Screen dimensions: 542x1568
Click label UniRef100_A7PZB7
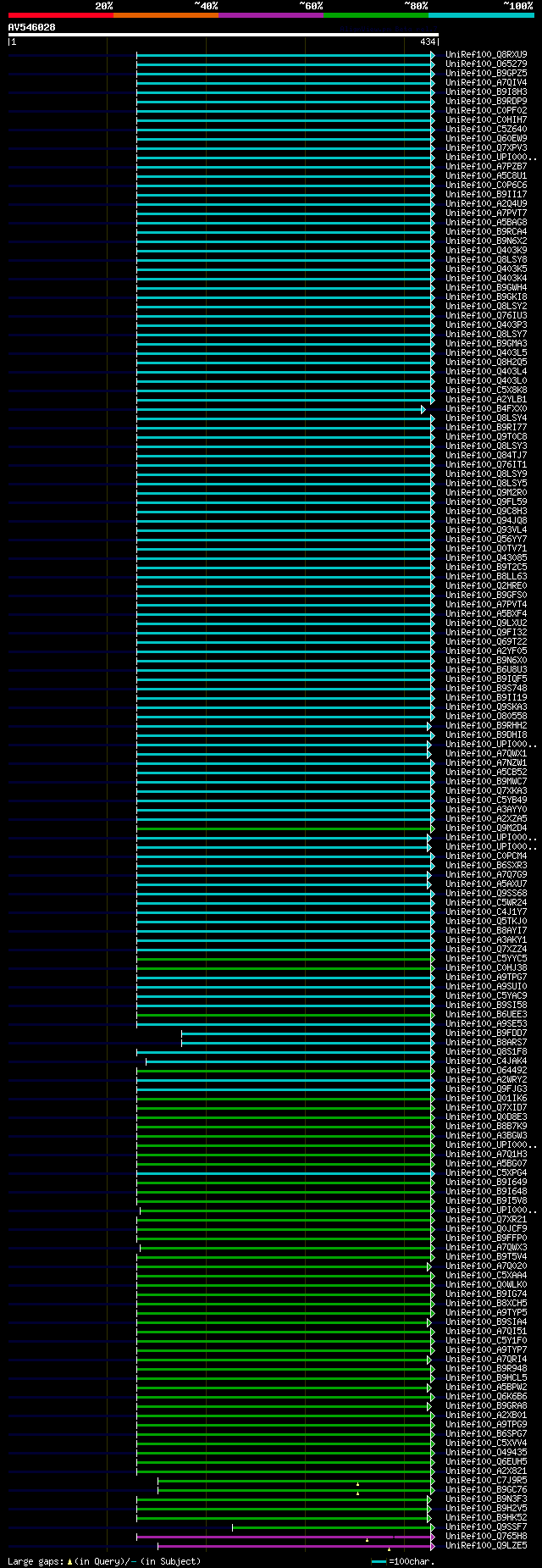[486, 166]
